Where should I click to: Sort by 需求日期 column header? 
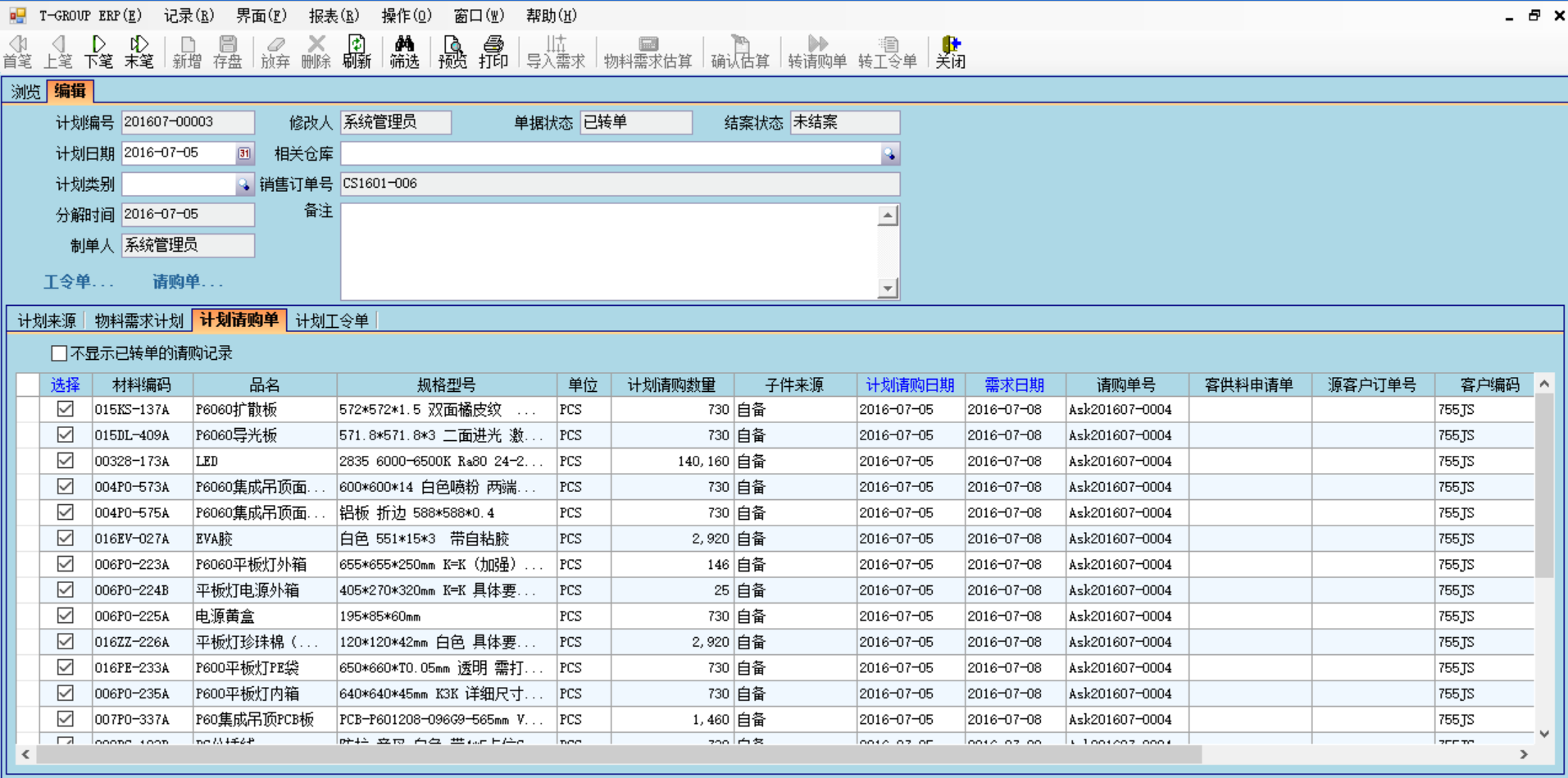coord(1014,384)
